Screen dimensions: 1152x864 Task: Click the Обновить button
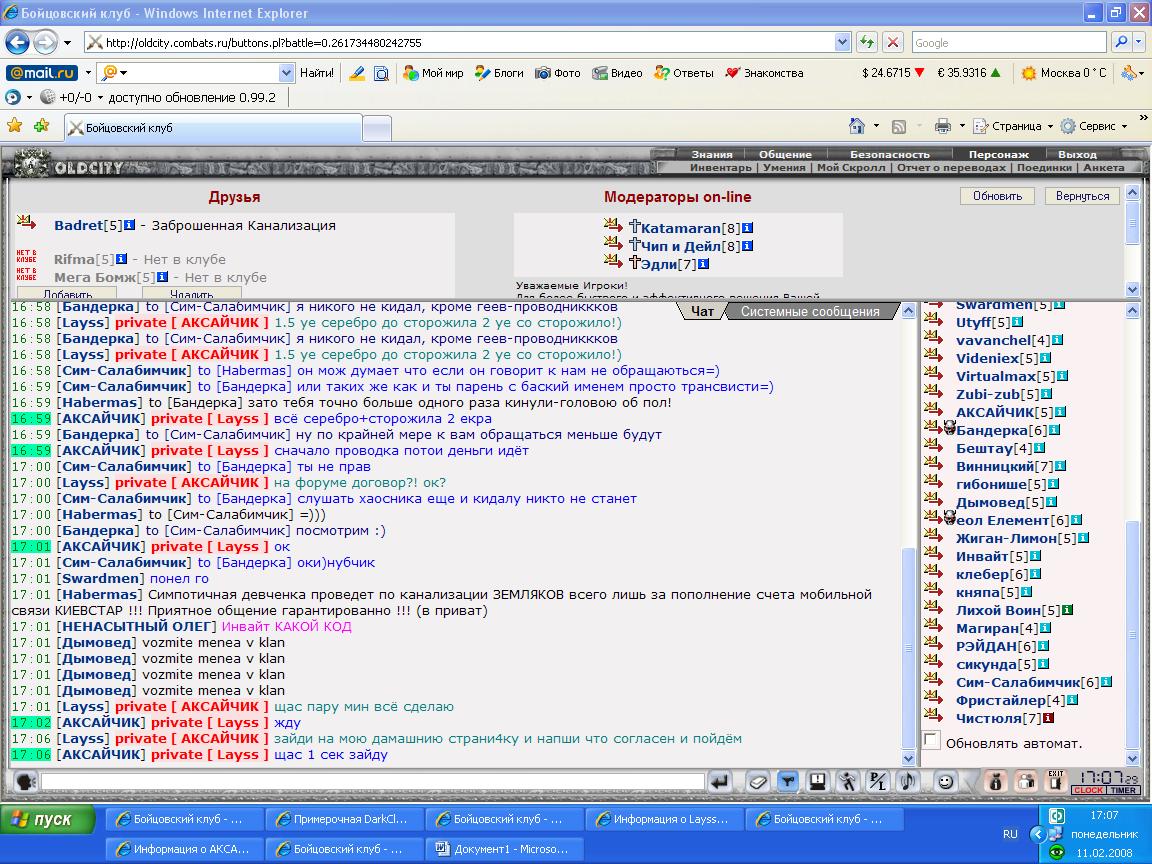997,196
